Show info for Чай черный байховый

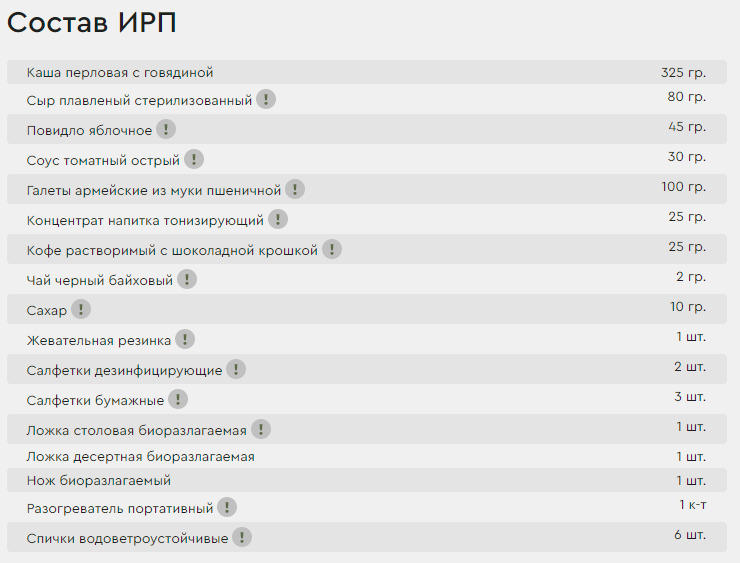pos(187,279)
